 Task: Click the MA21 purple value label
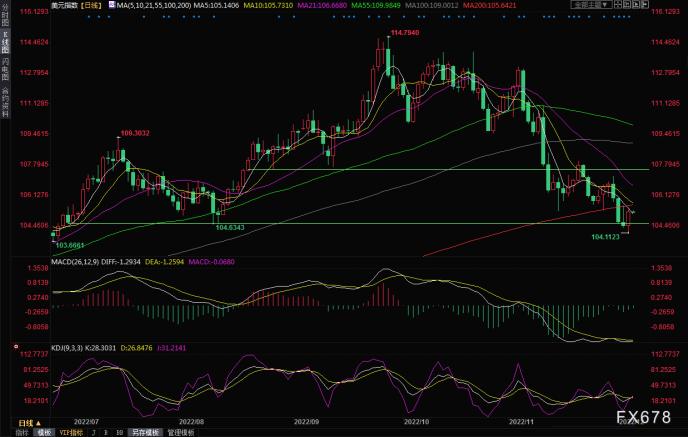coord(322,6)
